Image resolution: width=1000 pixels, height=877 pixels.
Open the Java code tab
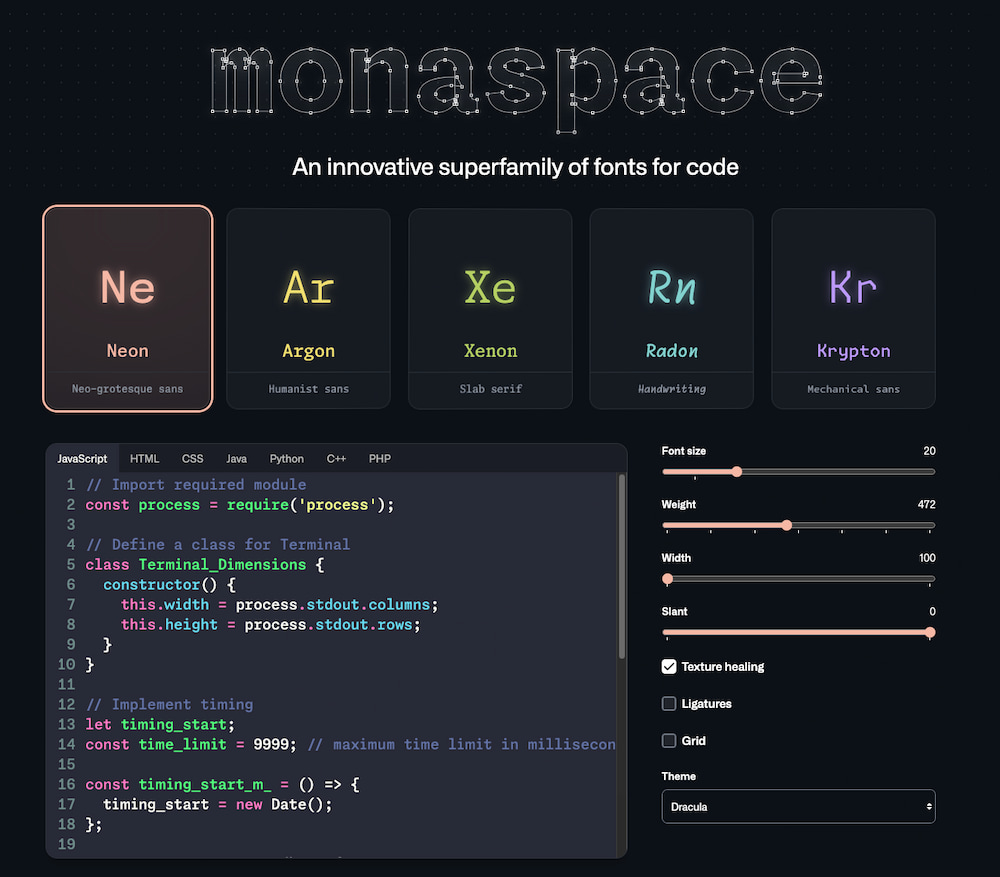pyautogui.click(x=236, y=459)
